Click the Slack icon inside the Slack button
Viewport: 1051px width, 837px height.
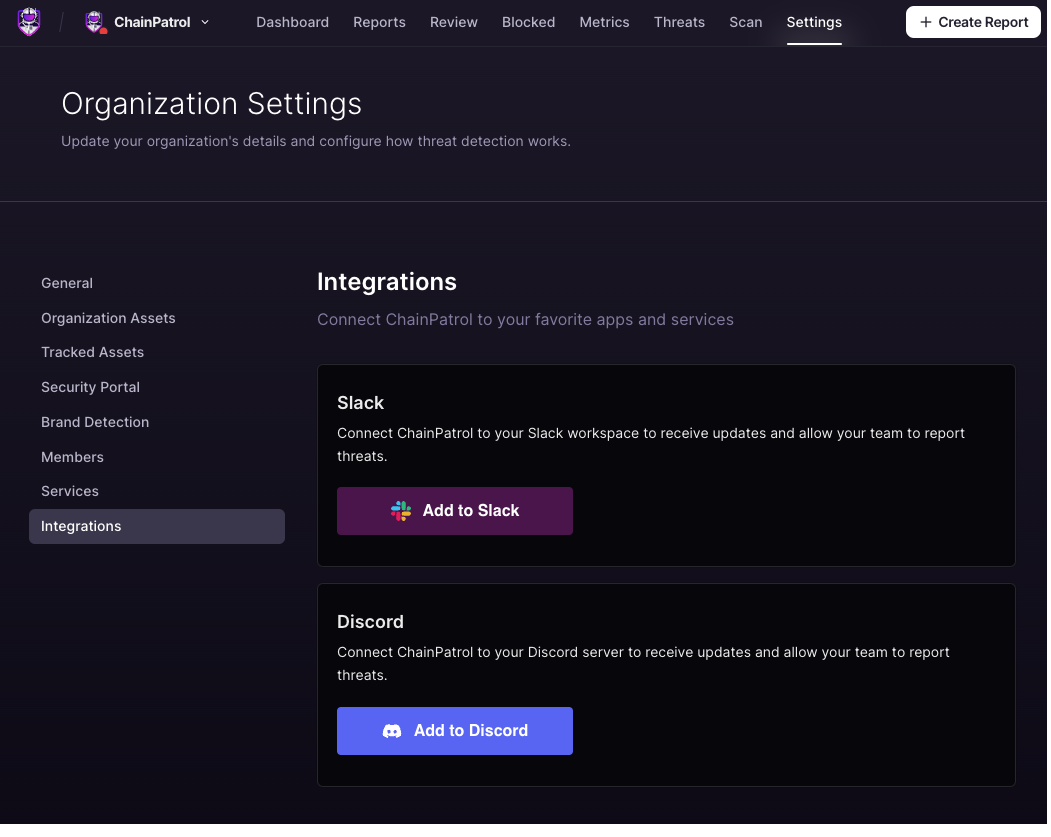point(401,510)
